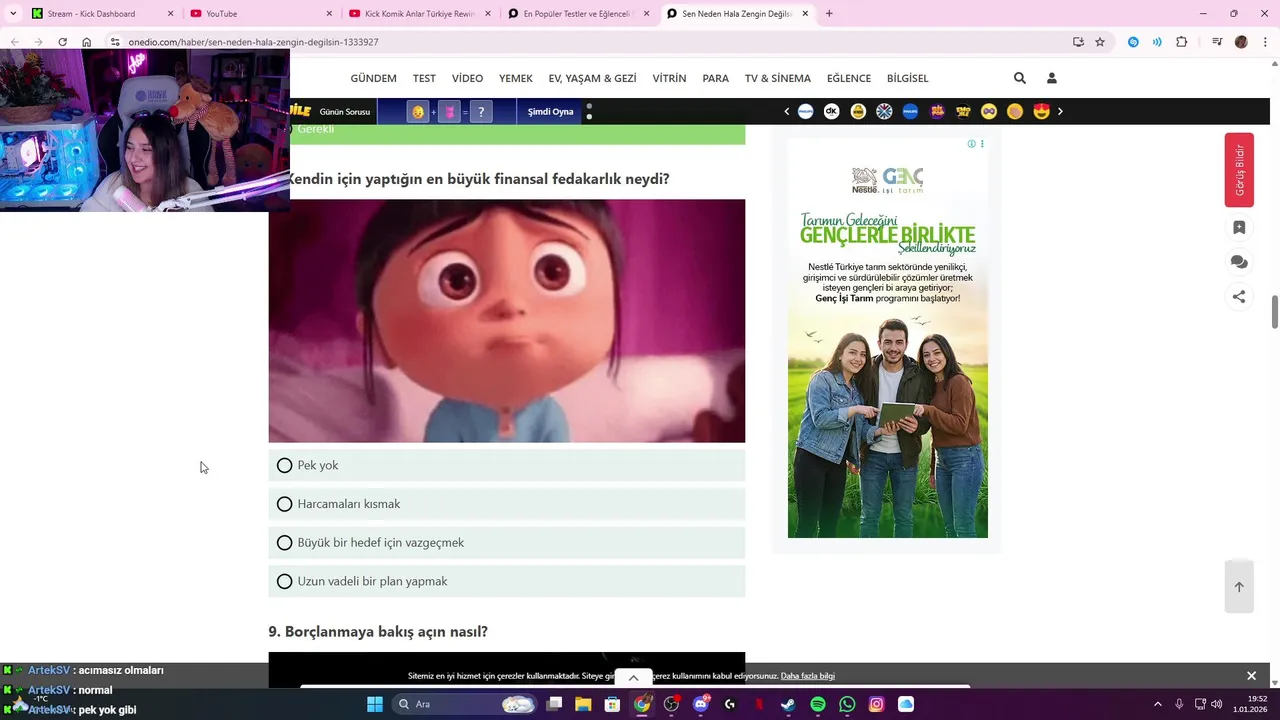Reload the page with the refresh icon
Viewport: 1280px width, 720px height.
point(62,42)
